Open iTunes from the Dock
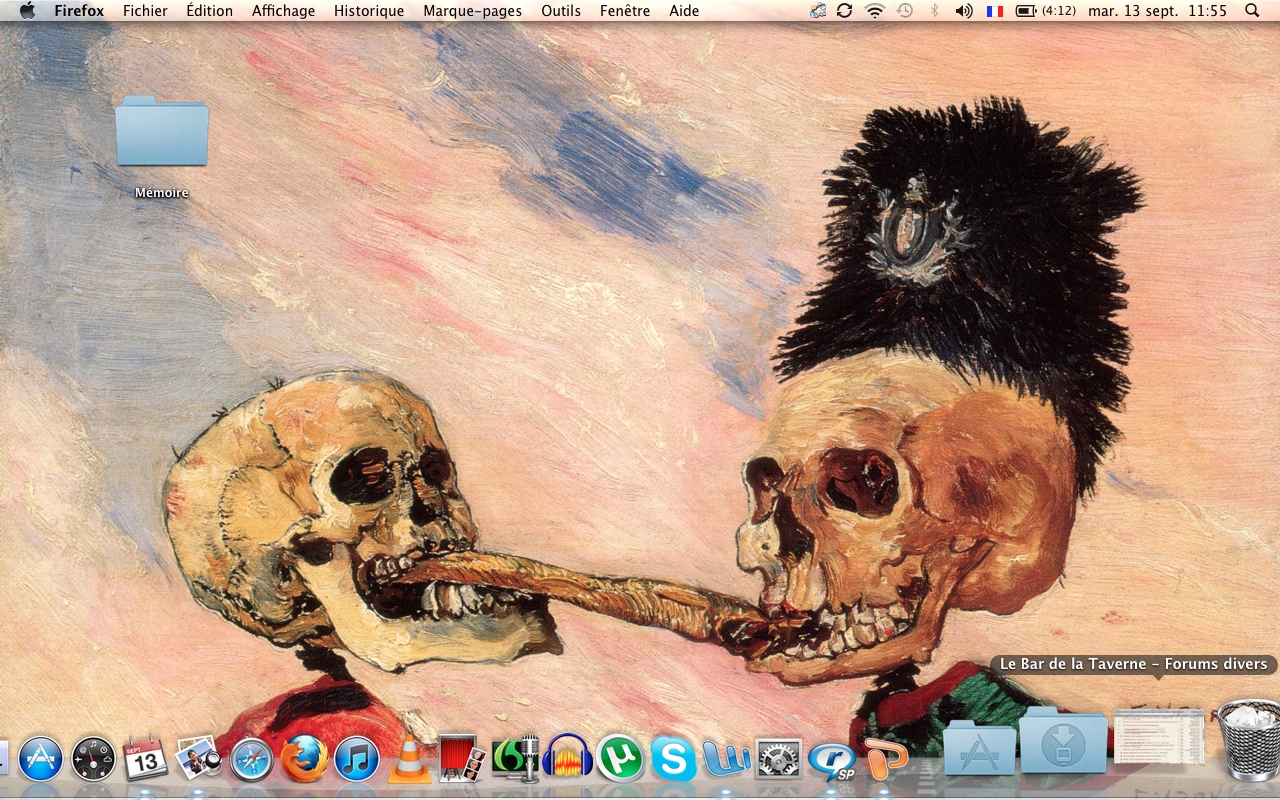Image resolution: width=1280 pixels, height=800 pixels. 357,759
